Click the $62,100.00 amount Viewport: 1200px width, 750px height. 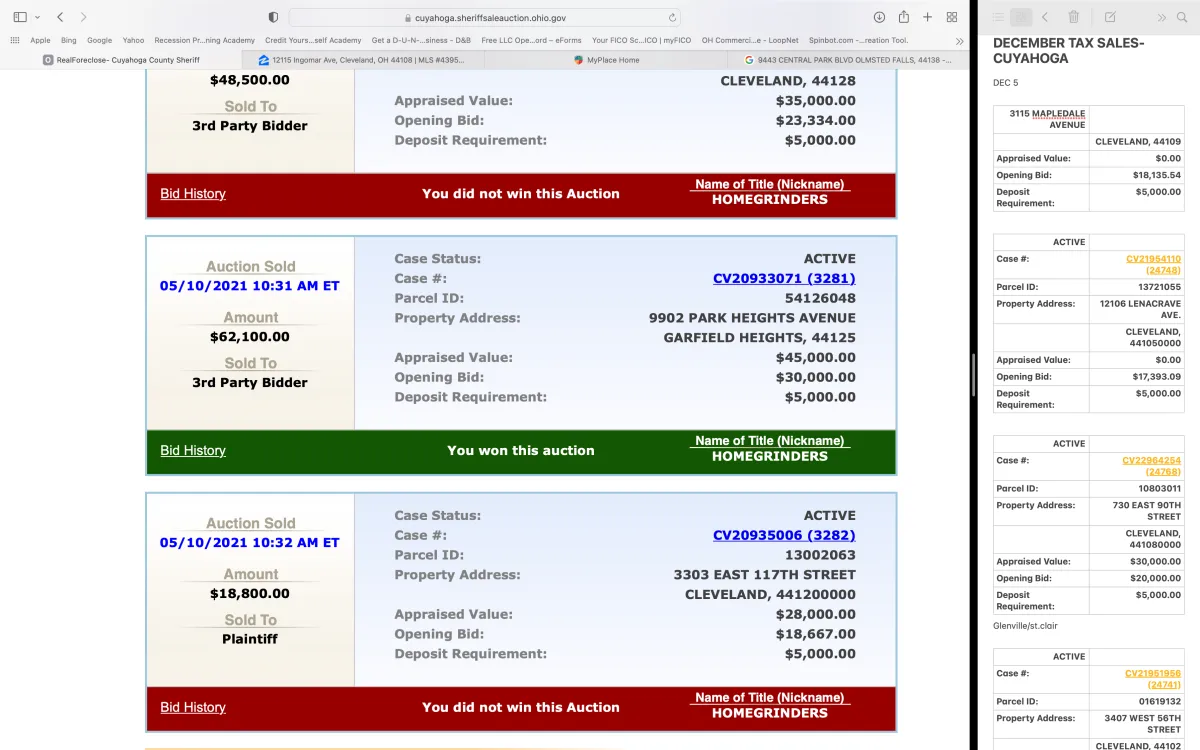tap(250, 337)
